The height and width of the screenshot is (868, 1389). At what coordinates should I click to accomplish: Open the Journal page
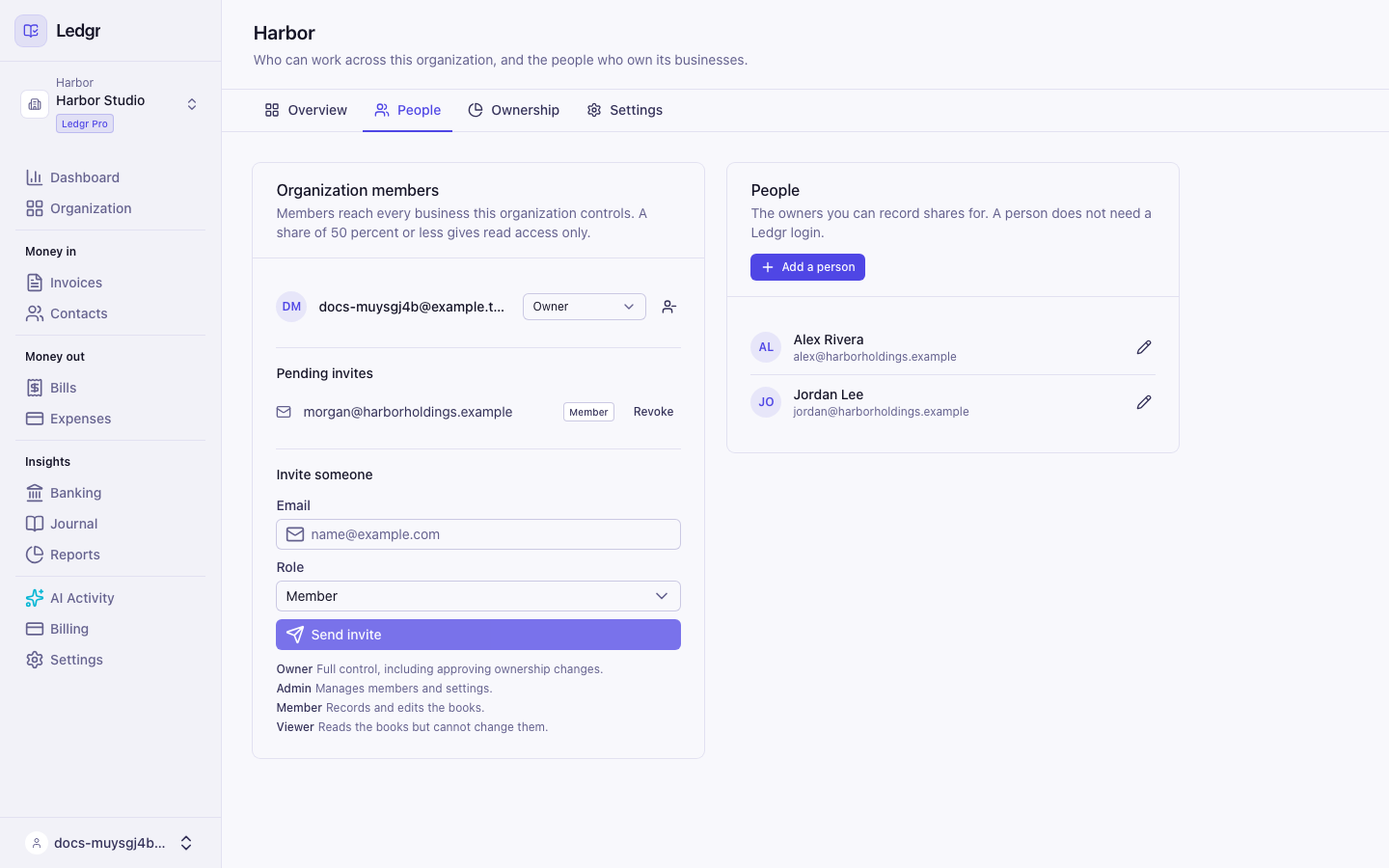[x=110, y=524]
